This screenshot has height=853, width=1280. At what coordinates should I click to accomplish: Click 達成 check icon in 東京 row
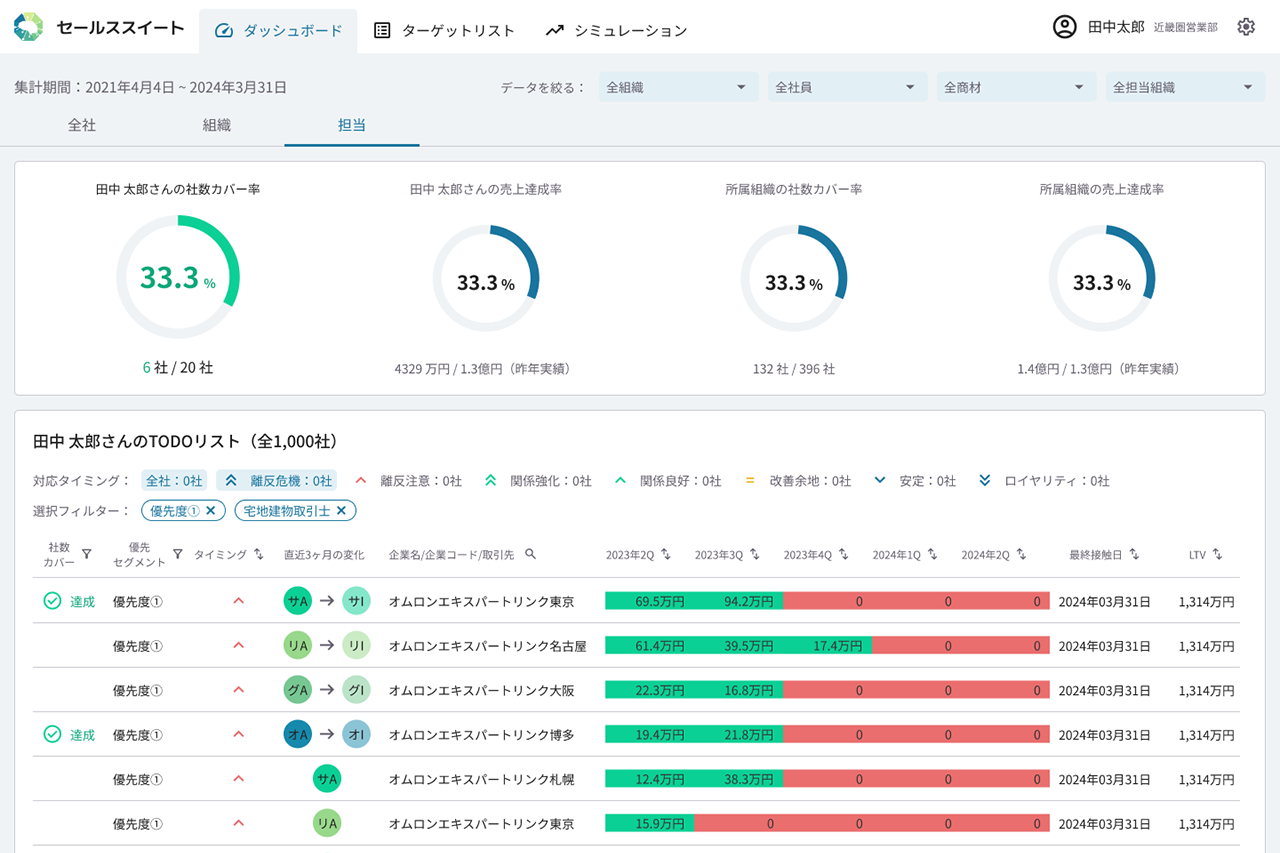[x=52, y=601]
